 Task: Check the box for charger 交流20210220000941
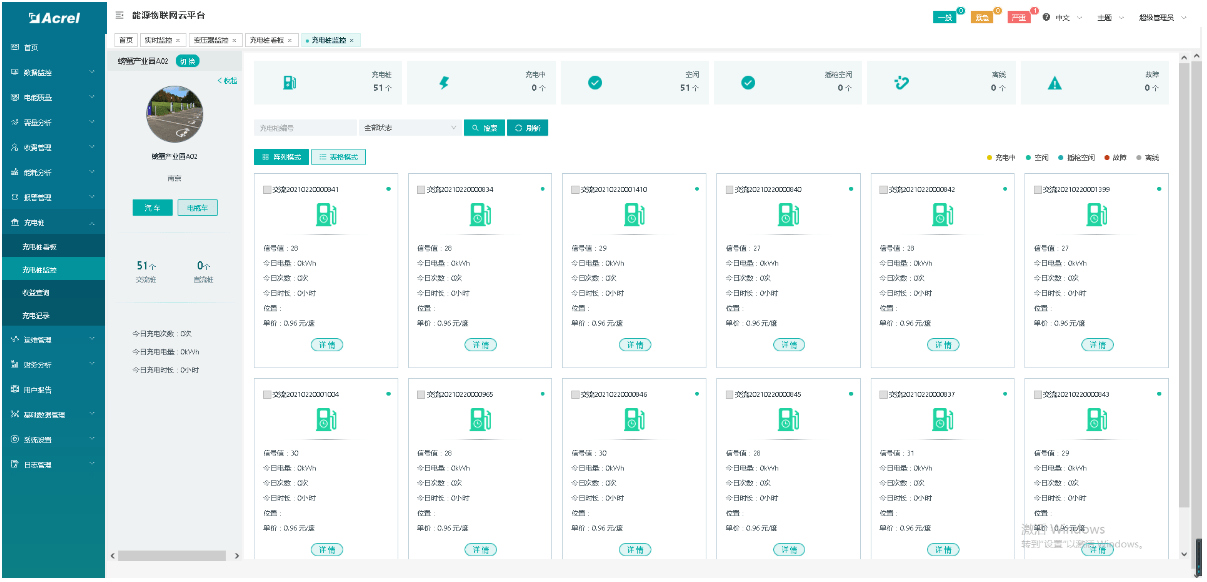tap(267, 189)
